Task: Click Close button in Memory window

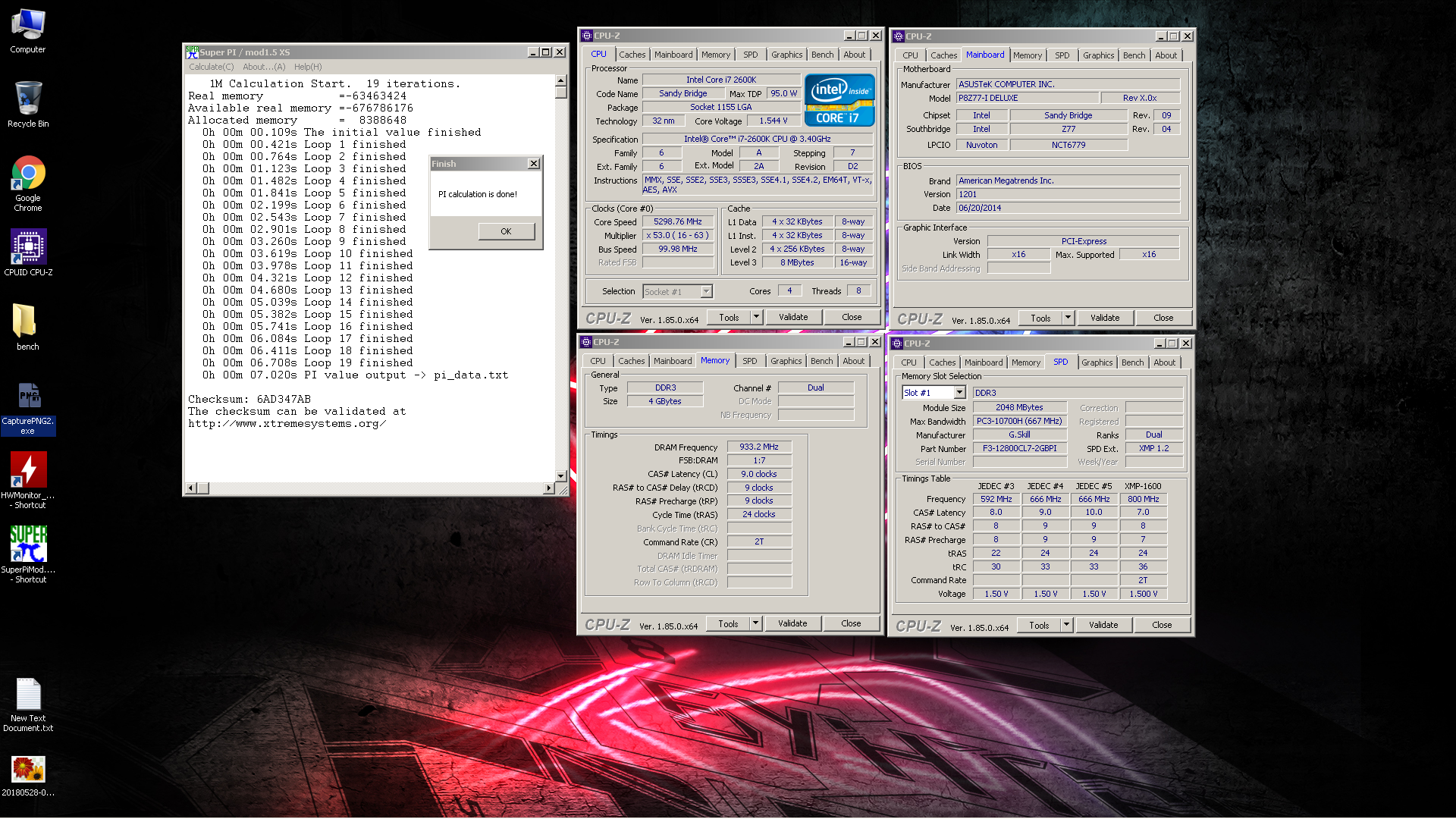Action: tap(851, 623)
